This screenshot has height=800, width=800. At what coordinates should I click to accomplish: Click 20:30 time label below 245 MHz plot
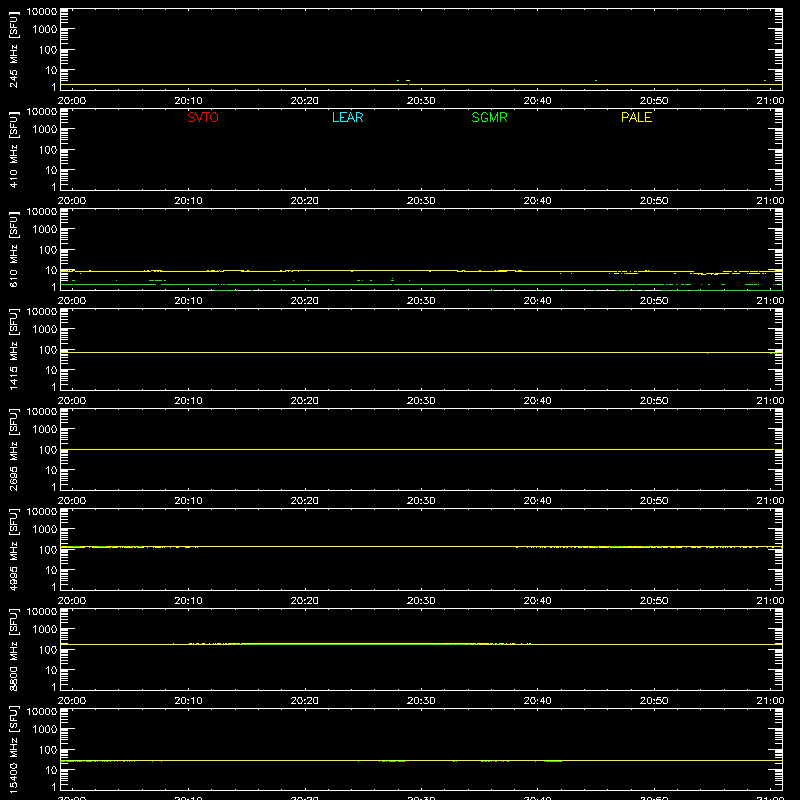click(x=421, y=101)
